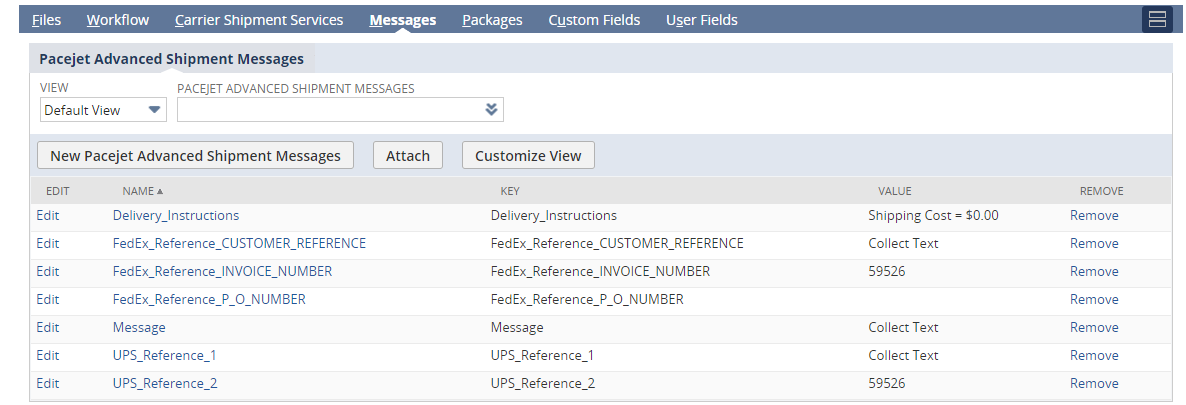Remove the UPS_Reference_2 message
The height and width of the screenshot is (405, 1186).
(x=1094, y=383)
